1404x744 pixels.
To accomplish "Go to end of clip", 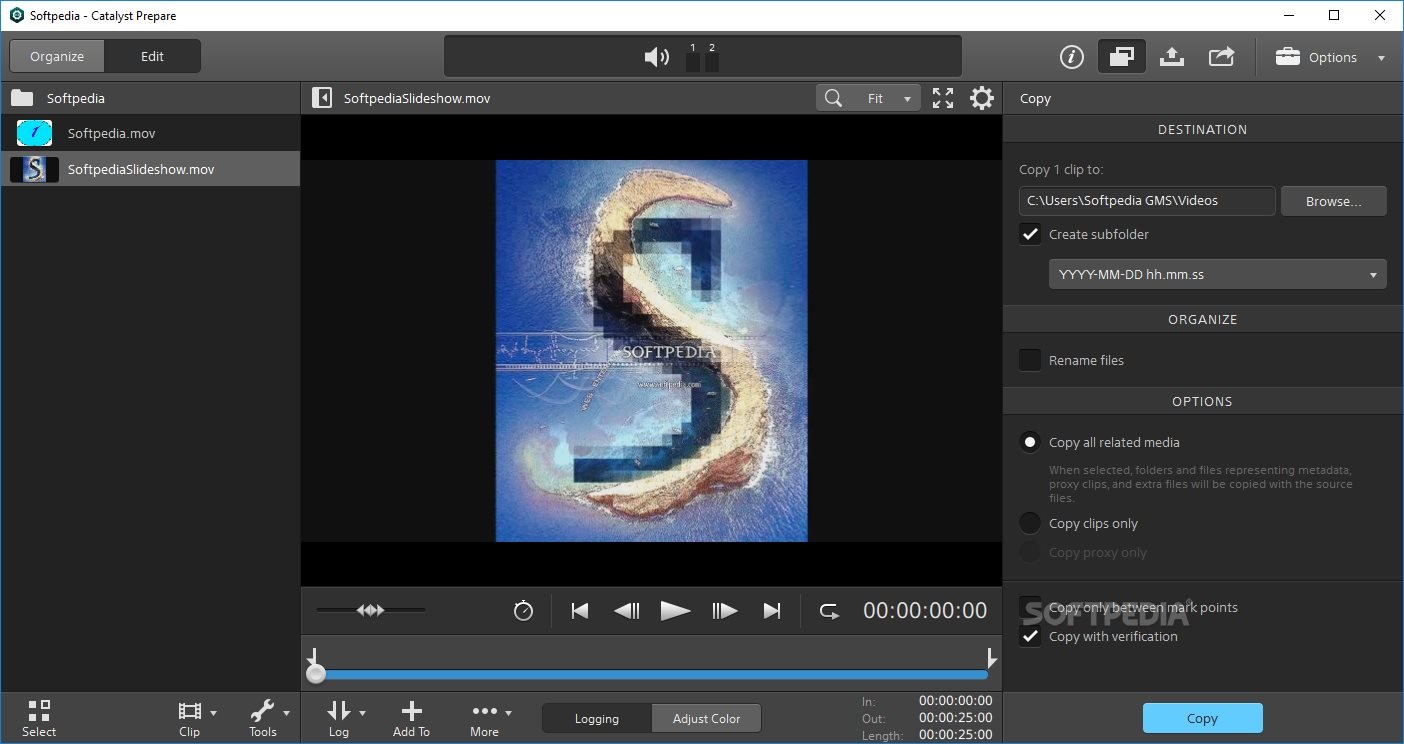I will (771, 611).
